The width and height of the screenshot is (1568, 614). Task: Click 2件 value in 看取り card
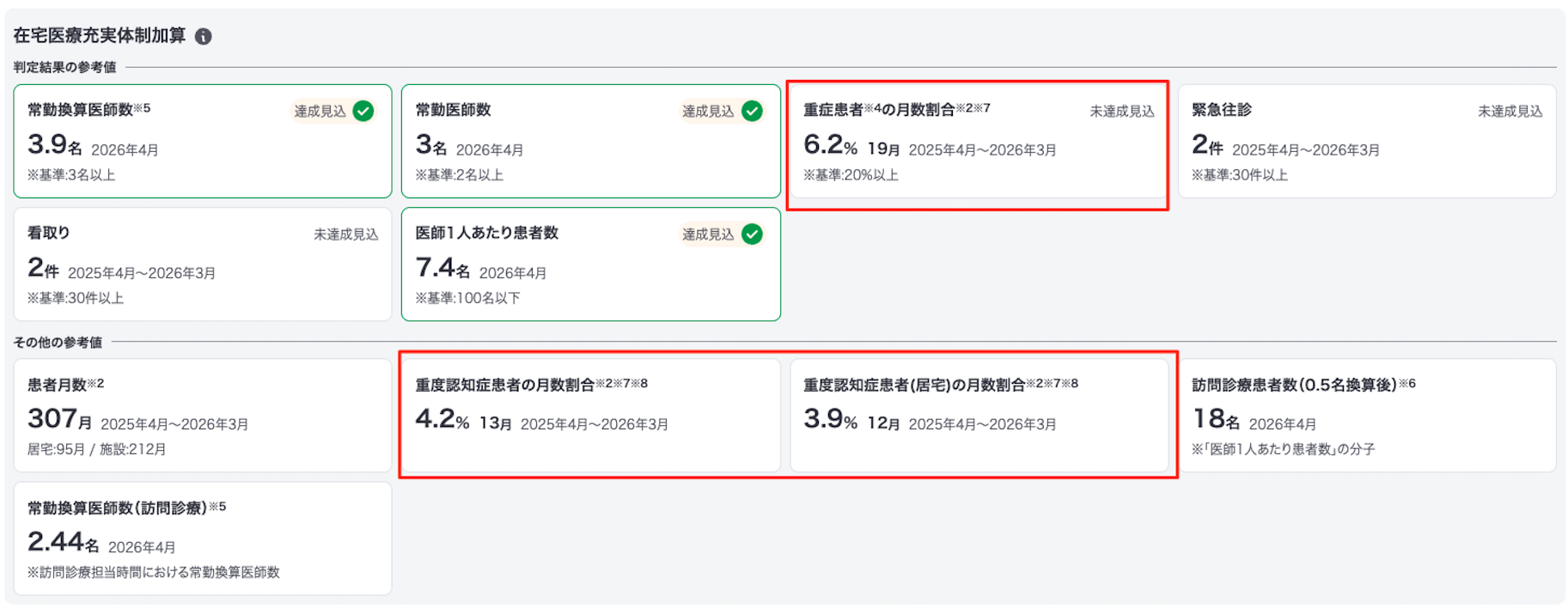[x=42, y=268]
